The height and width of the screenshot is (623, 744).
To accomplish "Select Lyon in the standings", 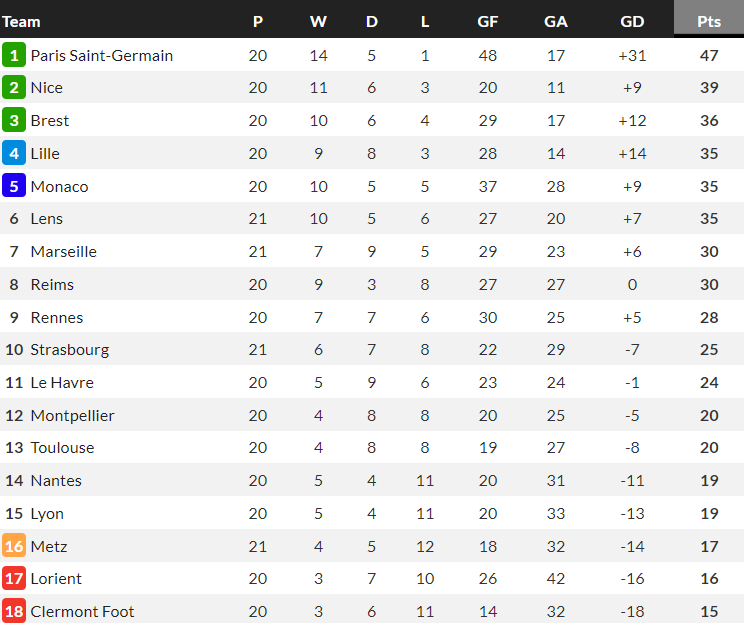I will [47, 513].
